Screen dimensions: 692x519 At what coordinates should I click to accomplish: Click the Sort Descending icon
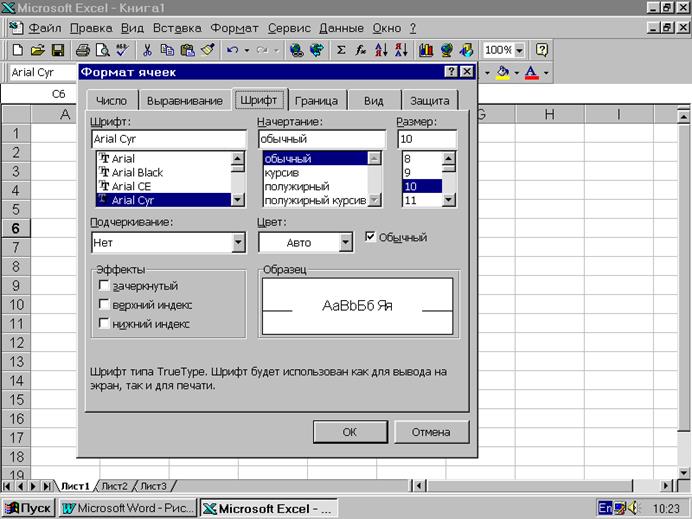[x=401, y=50]
